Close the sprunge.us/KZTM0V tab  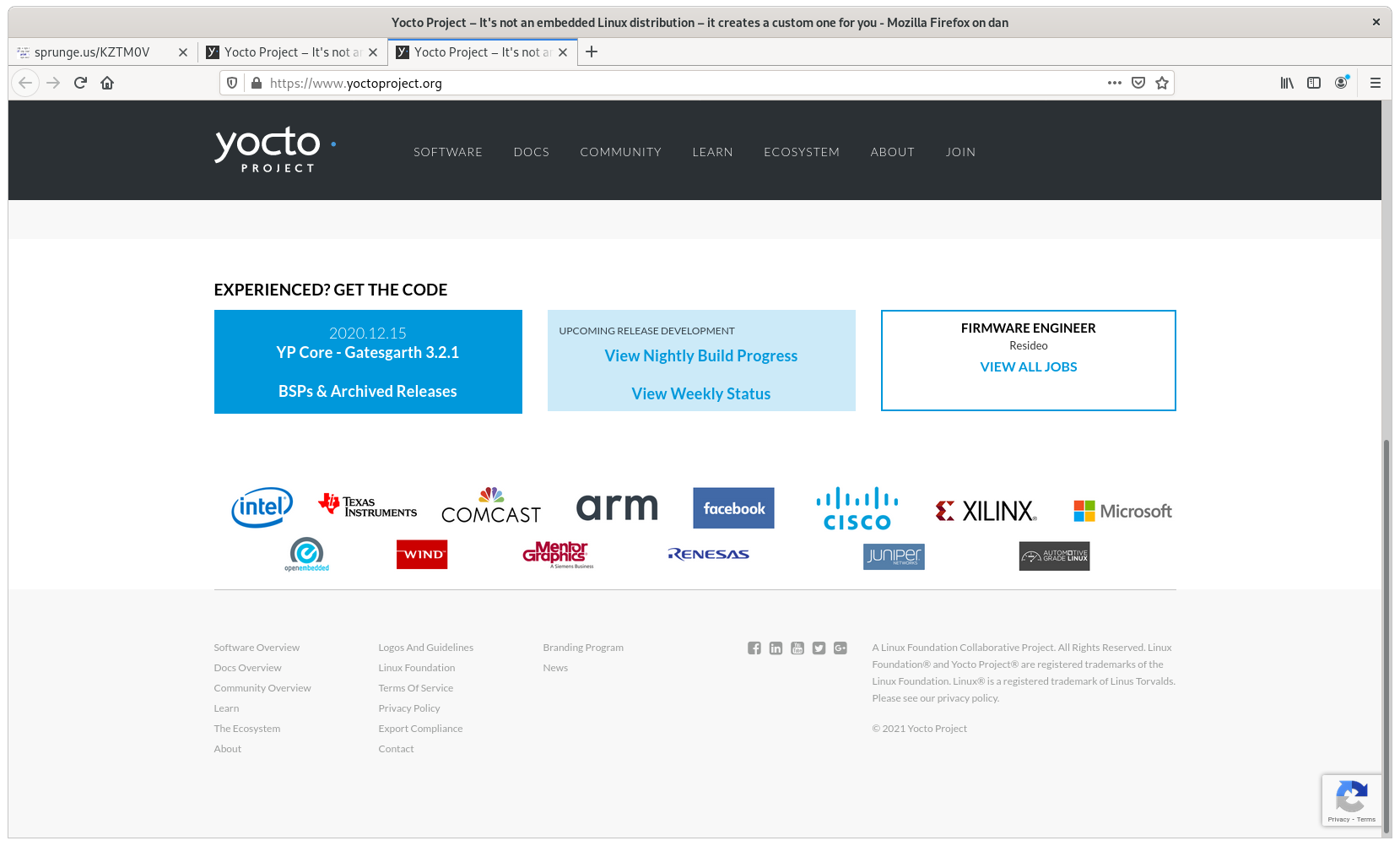[183, 52]
